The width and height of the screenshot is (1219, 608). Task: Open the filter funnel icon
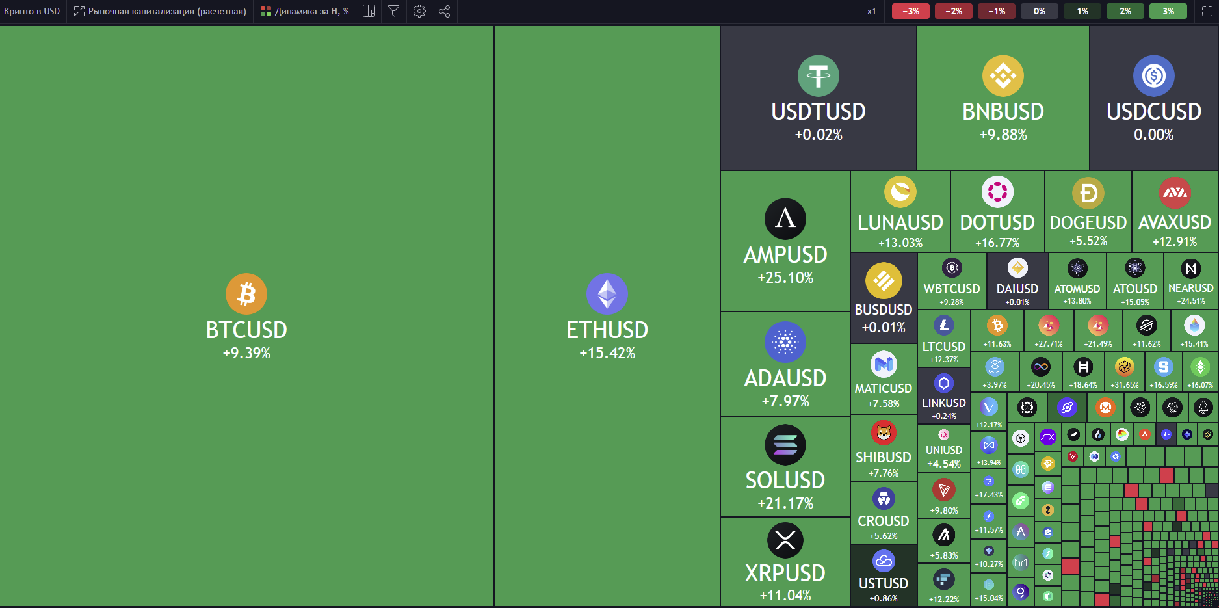[394, 11]
